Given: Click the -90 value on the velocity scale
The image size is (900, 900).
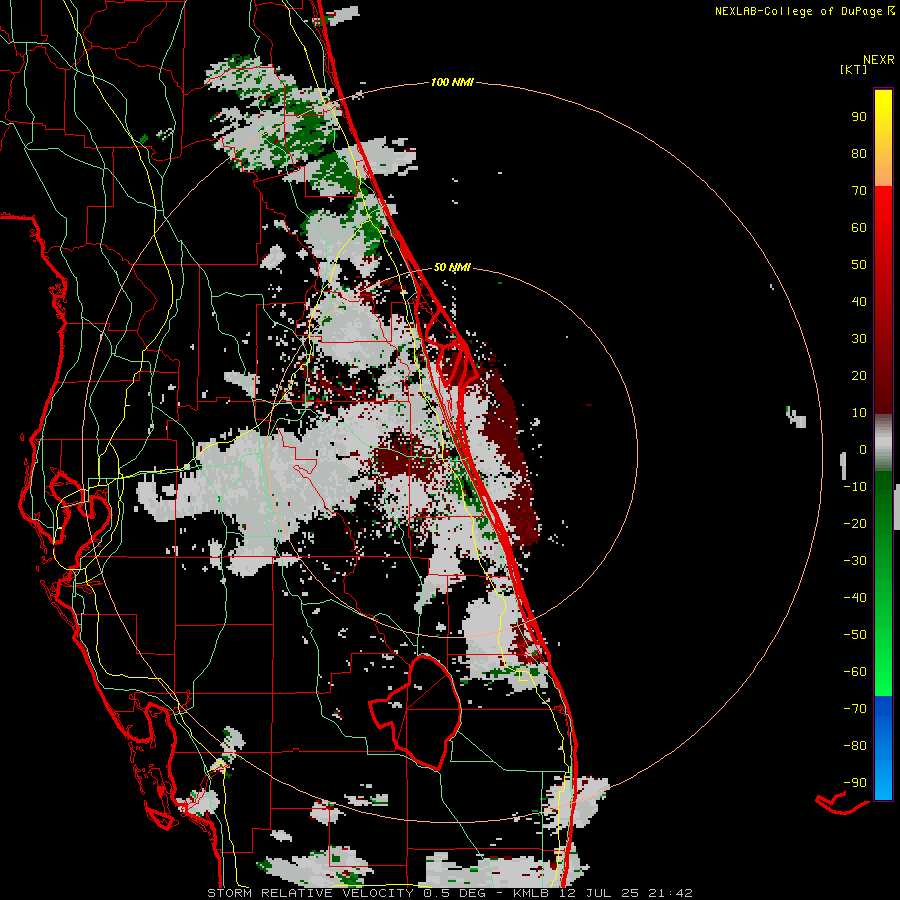Looking at the screenshot, I should pos(855,783).
